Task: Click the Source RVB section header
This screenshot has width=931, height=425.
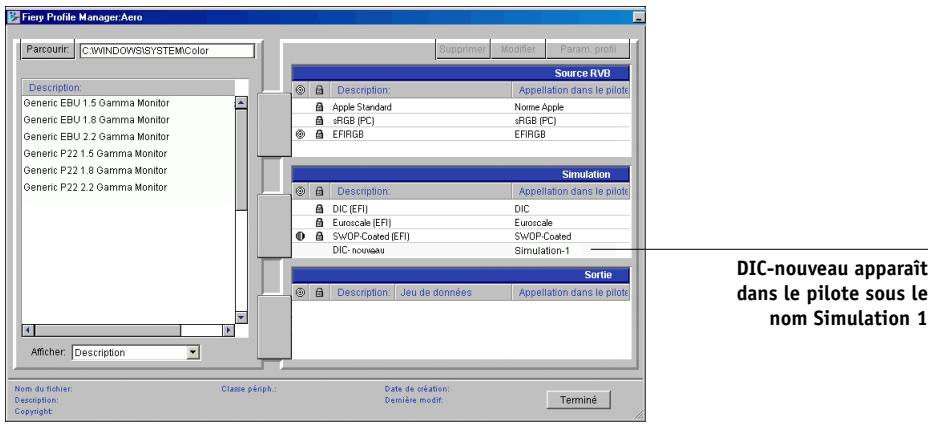Action: coord(461,74)
